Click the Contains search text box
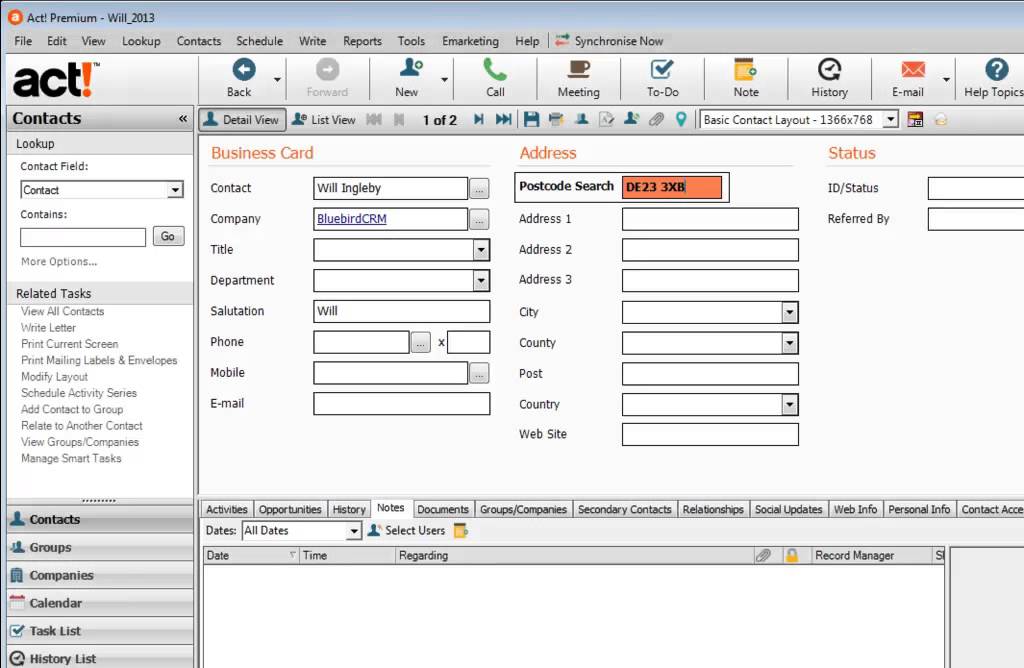This screenshot has height=668, width=1024. coord(83,237)
